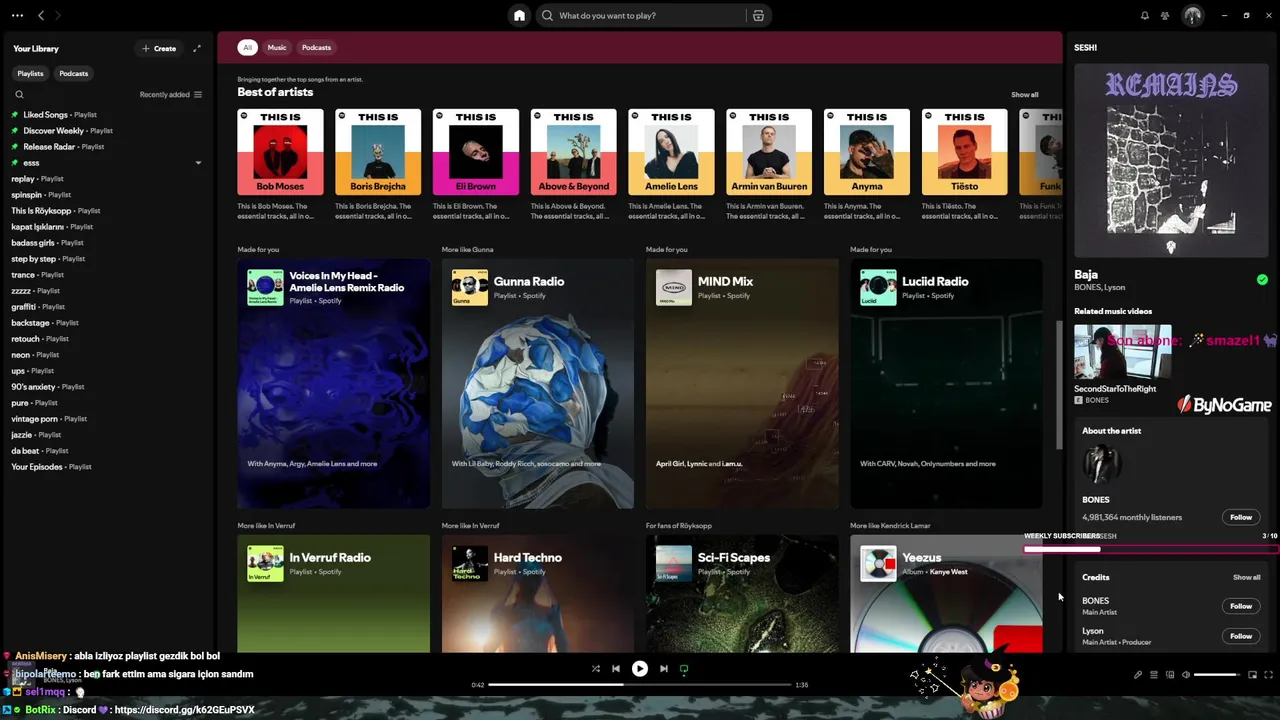
Task: Adjust the volume slider
Action: click(x=1217, y=675)
